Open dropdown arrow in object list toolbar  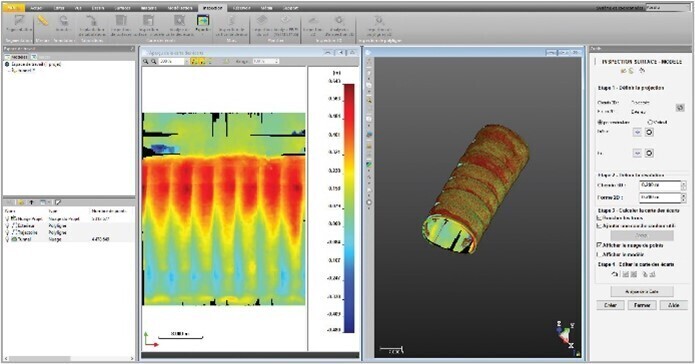click(48, 203)
